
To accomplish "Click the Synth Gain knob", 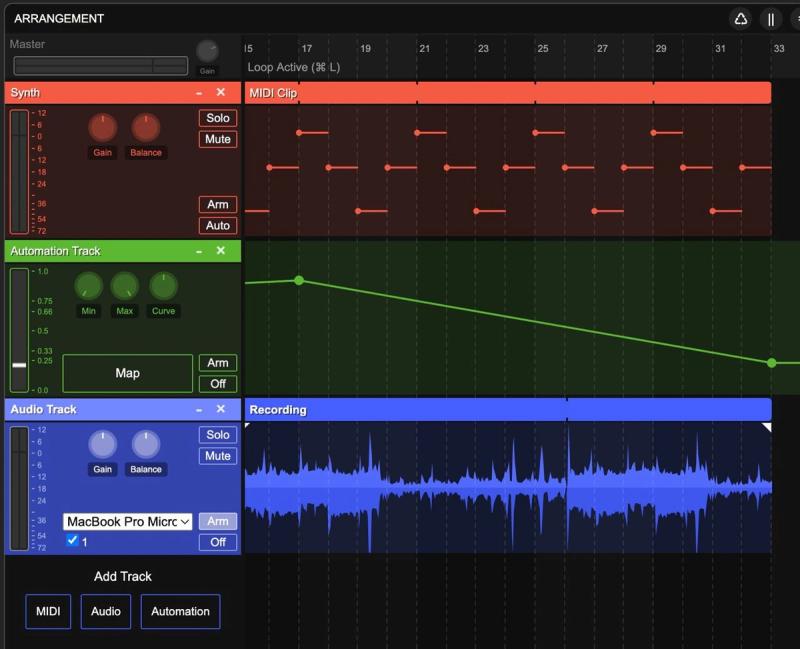I will click(x=102, y=128).
